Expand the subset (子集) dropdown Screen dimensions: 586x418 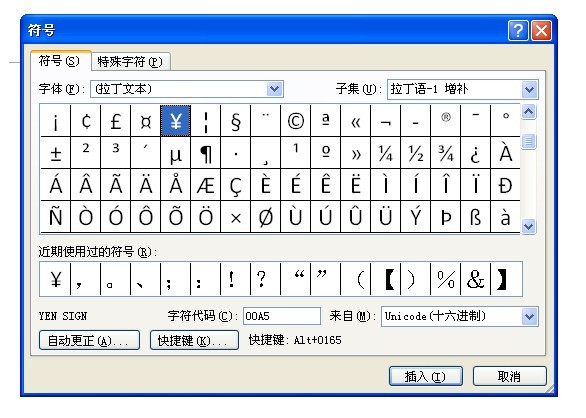click(529, 89)
